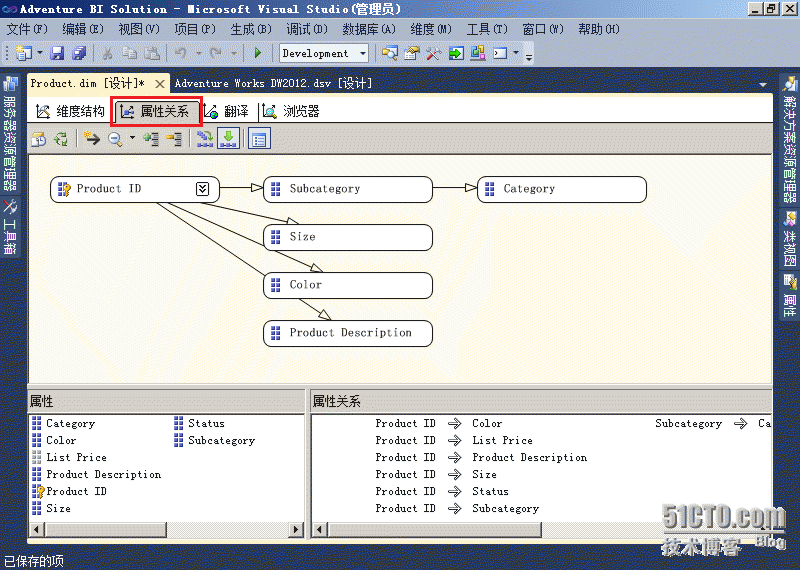Open the 编辑 menu
800x570 pixels.
click(83, 29)
